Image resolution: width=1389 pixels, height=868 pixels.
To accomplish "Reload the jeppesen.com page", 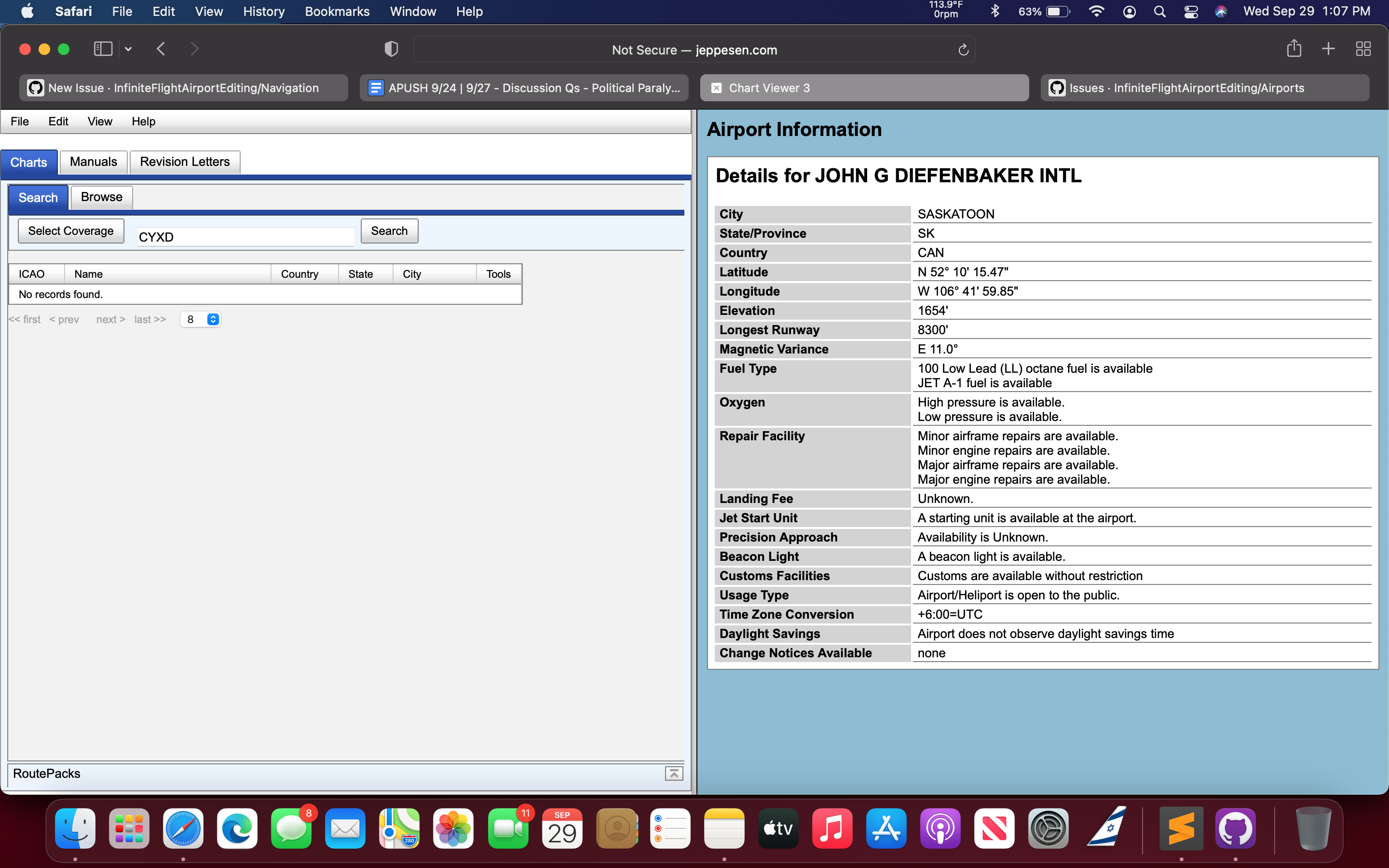I will coord(963,50).
